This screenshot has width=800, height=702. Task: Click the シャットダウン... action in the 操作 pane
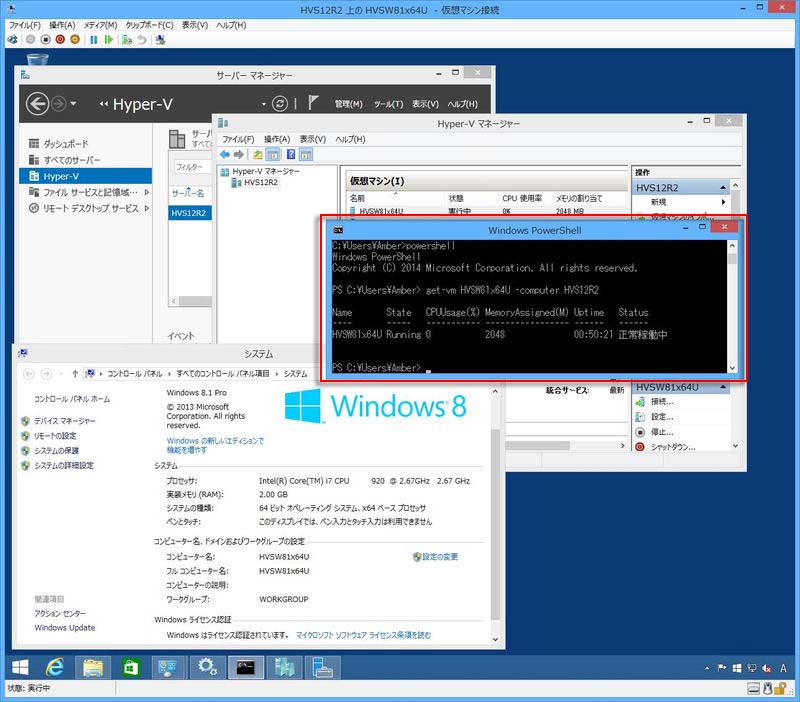(x=673, y=447)
